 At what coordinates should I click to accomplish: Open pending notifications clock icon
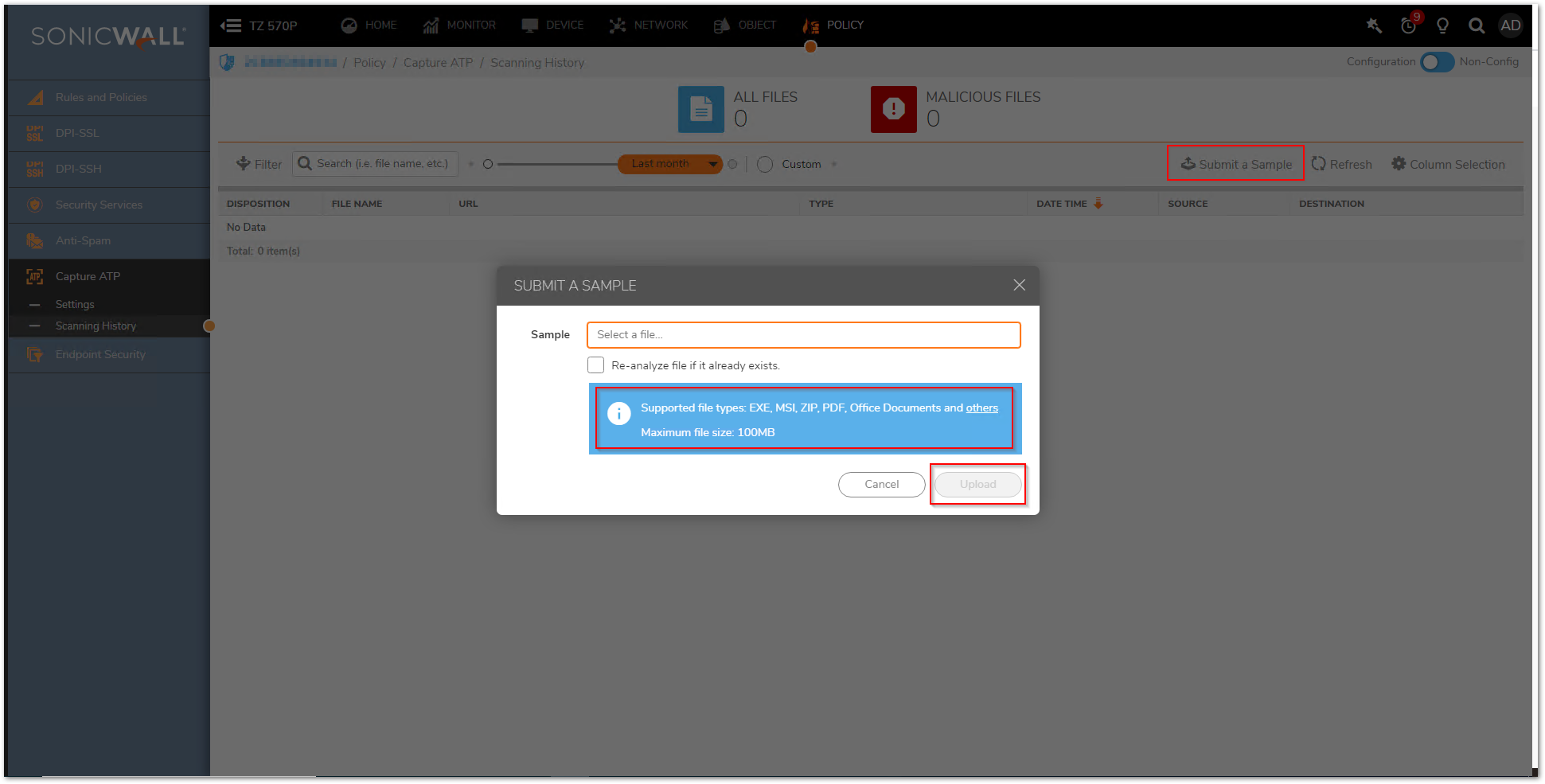pos(1408,25)
